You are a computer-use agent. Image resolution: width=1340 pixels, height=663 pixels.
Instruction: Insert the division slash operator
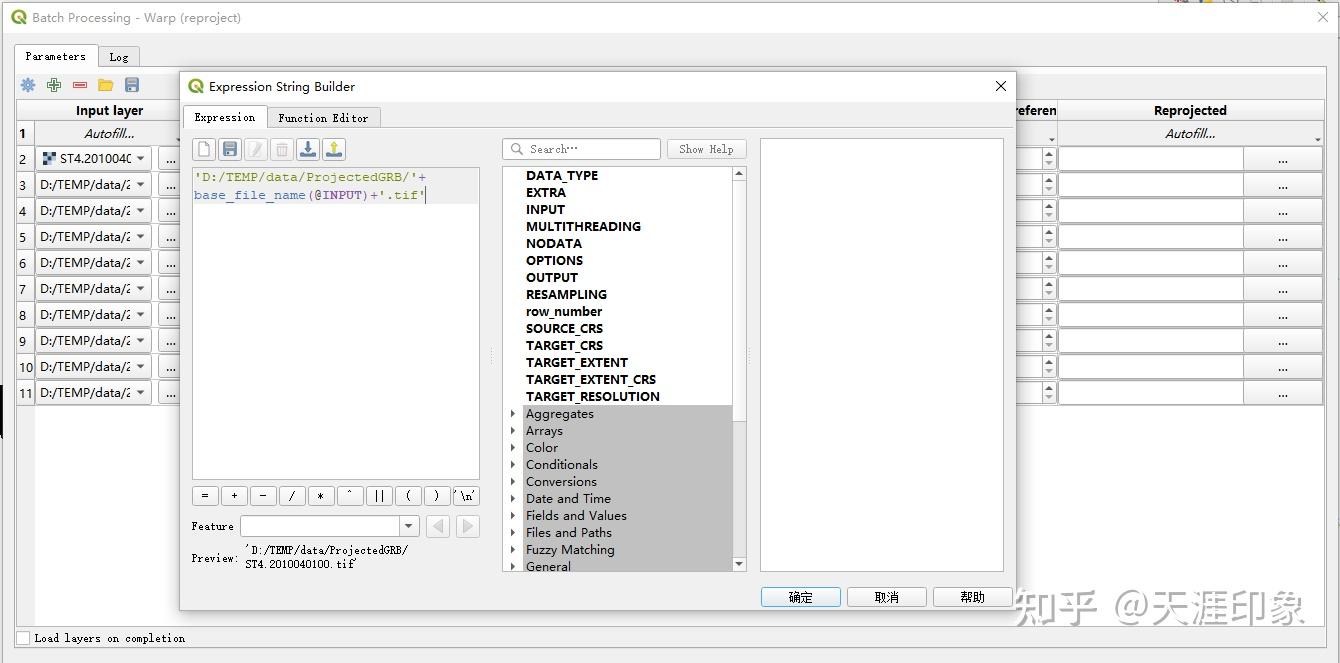click(292, 496)
